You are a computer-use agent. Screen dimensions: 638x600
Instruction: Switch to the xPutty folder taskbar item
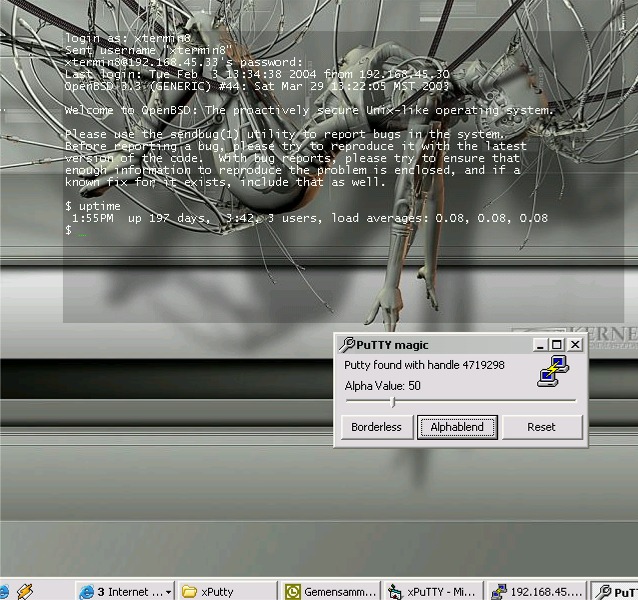(227, 591)
